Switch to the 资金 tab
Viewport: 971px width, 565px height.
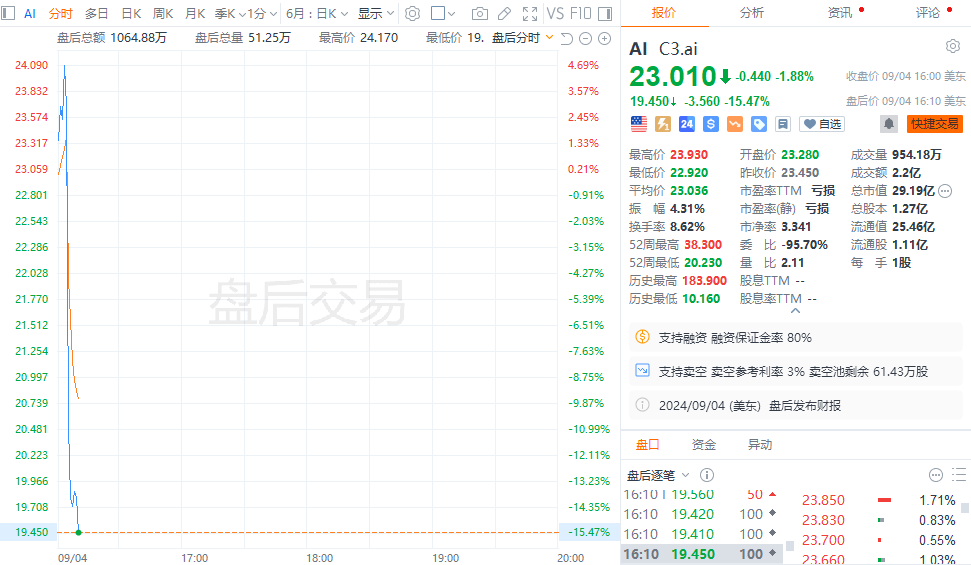point(704,445)
